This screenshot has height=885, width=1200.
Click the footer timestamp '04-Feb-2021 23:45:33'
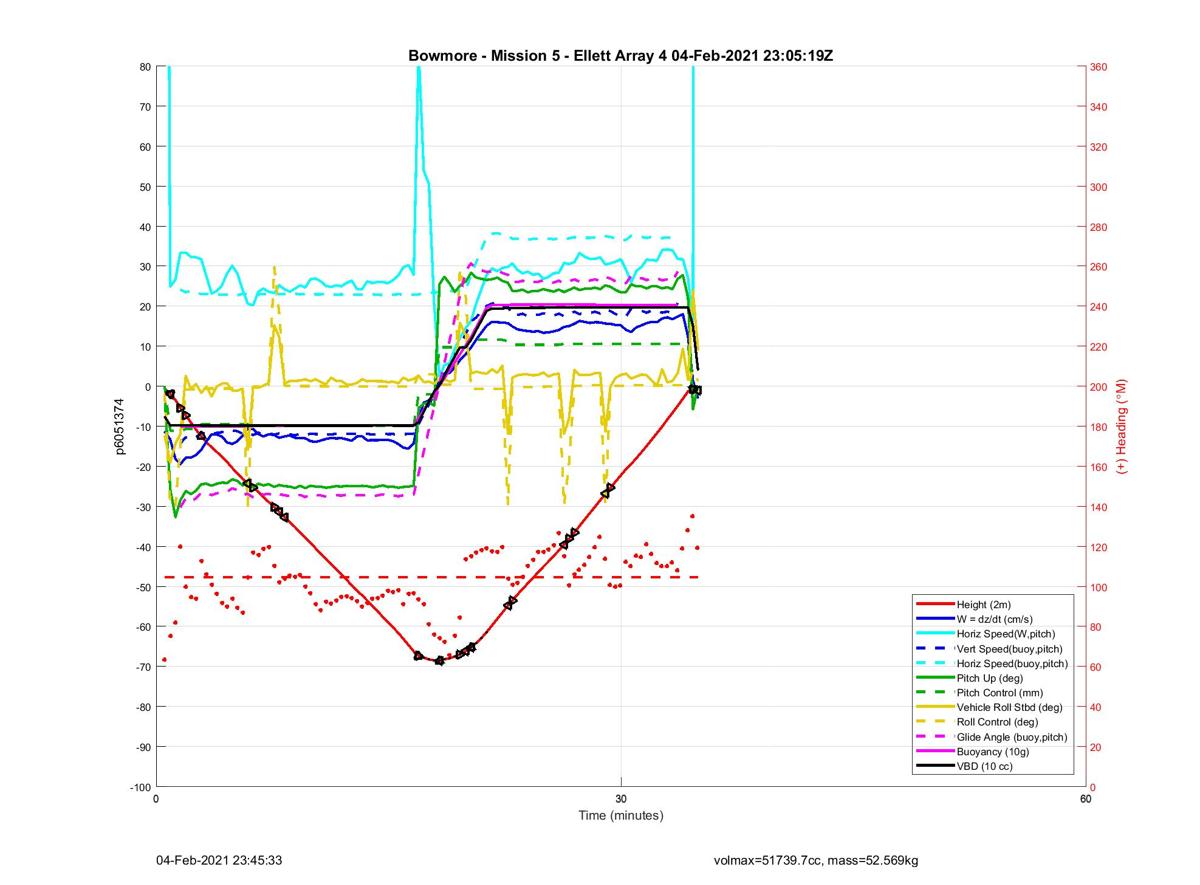click(220, 860)
